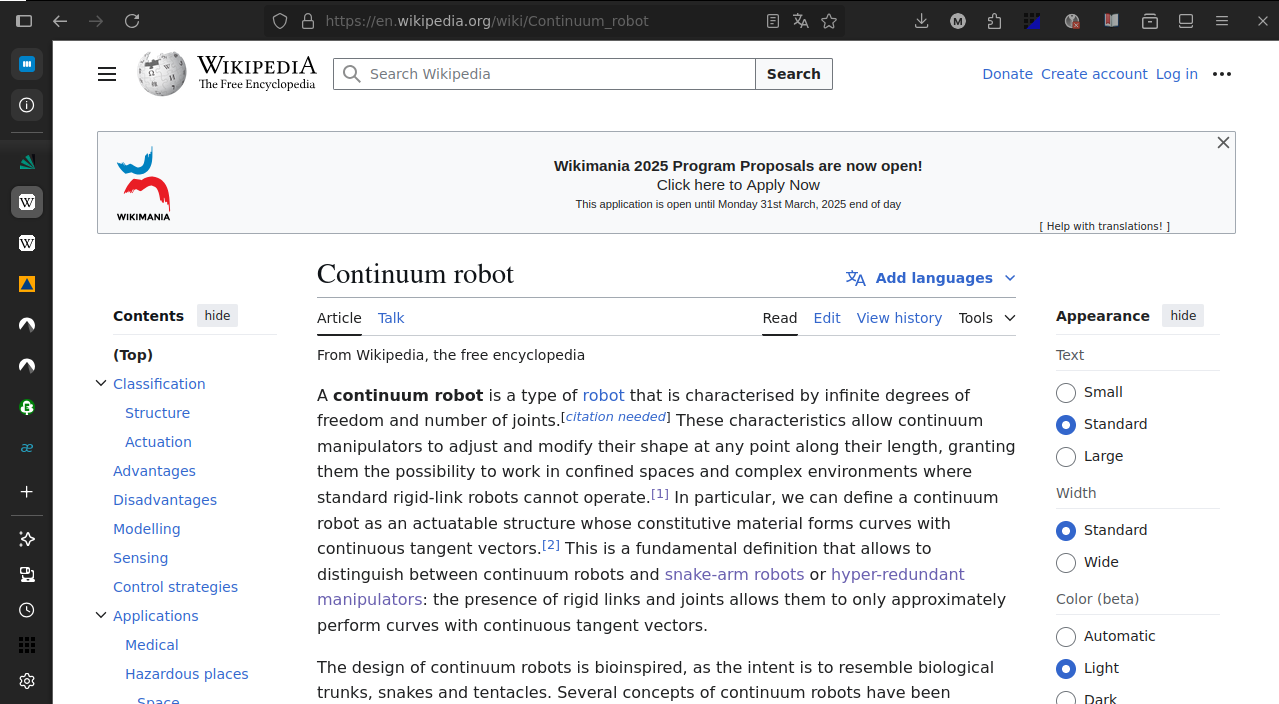
Task: Click Click here to Apply Now banner link
Action: coord(738,185)
